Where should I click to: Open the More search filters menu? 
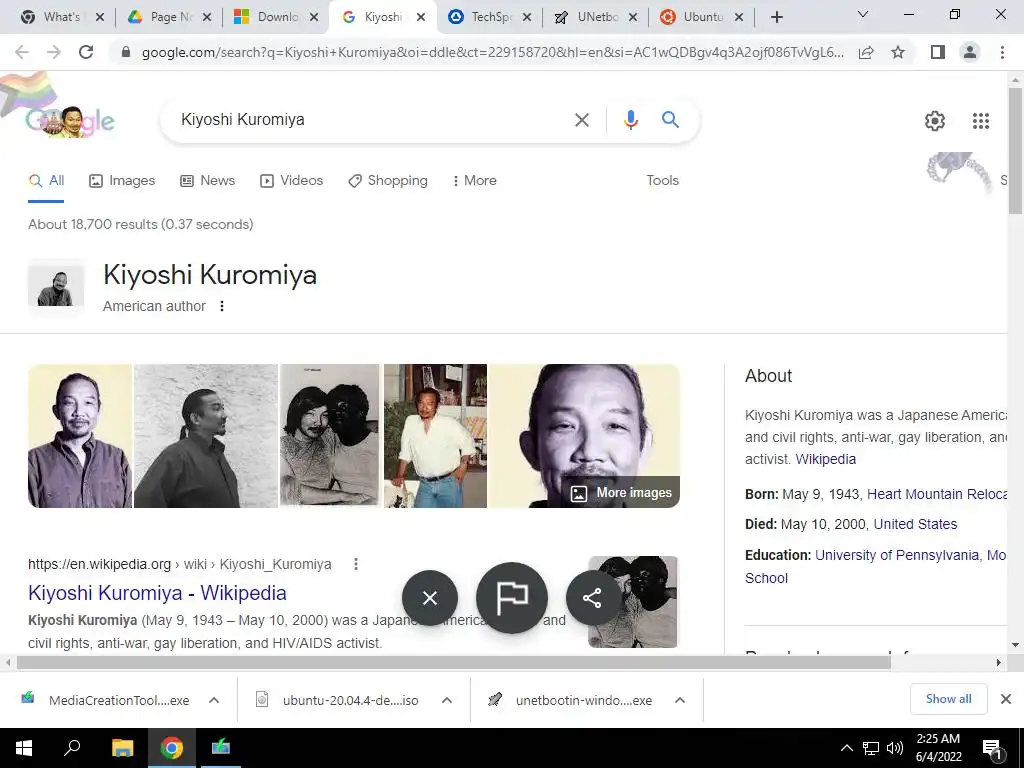click(474, 181)
